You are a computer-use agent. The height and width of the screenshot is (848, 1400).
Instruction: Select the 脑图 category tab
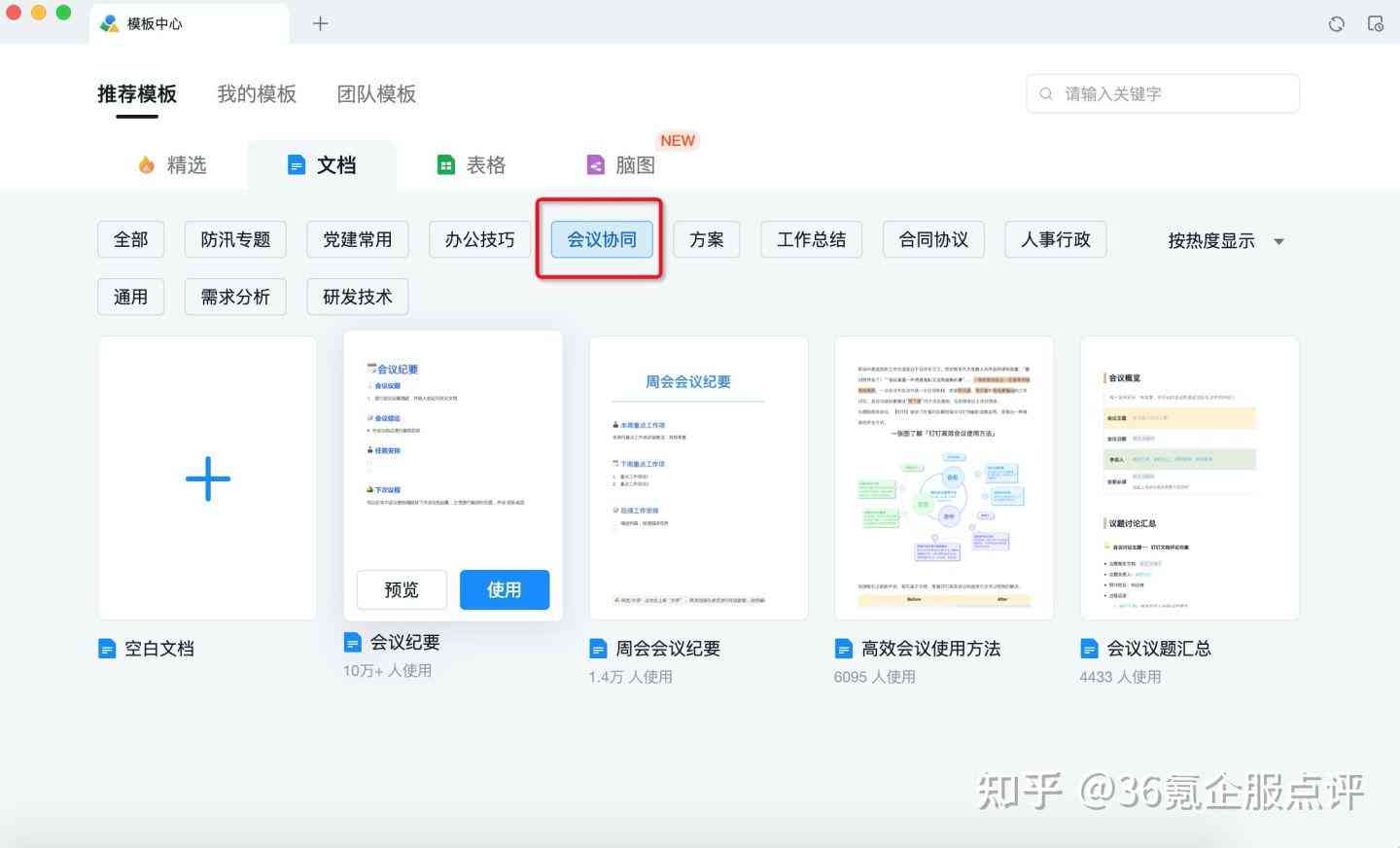coord(621,165)
